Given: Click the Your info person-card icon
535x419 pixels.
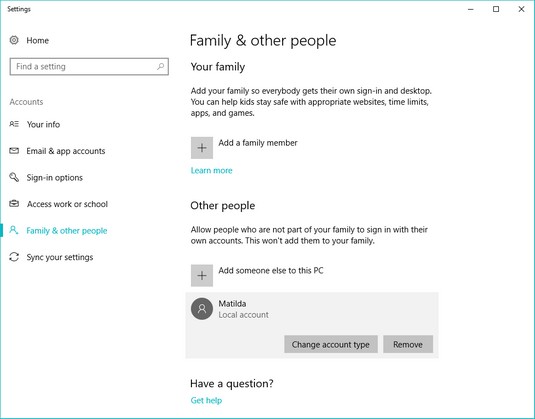Looking at the screenshot, I should tap(14, 124).
